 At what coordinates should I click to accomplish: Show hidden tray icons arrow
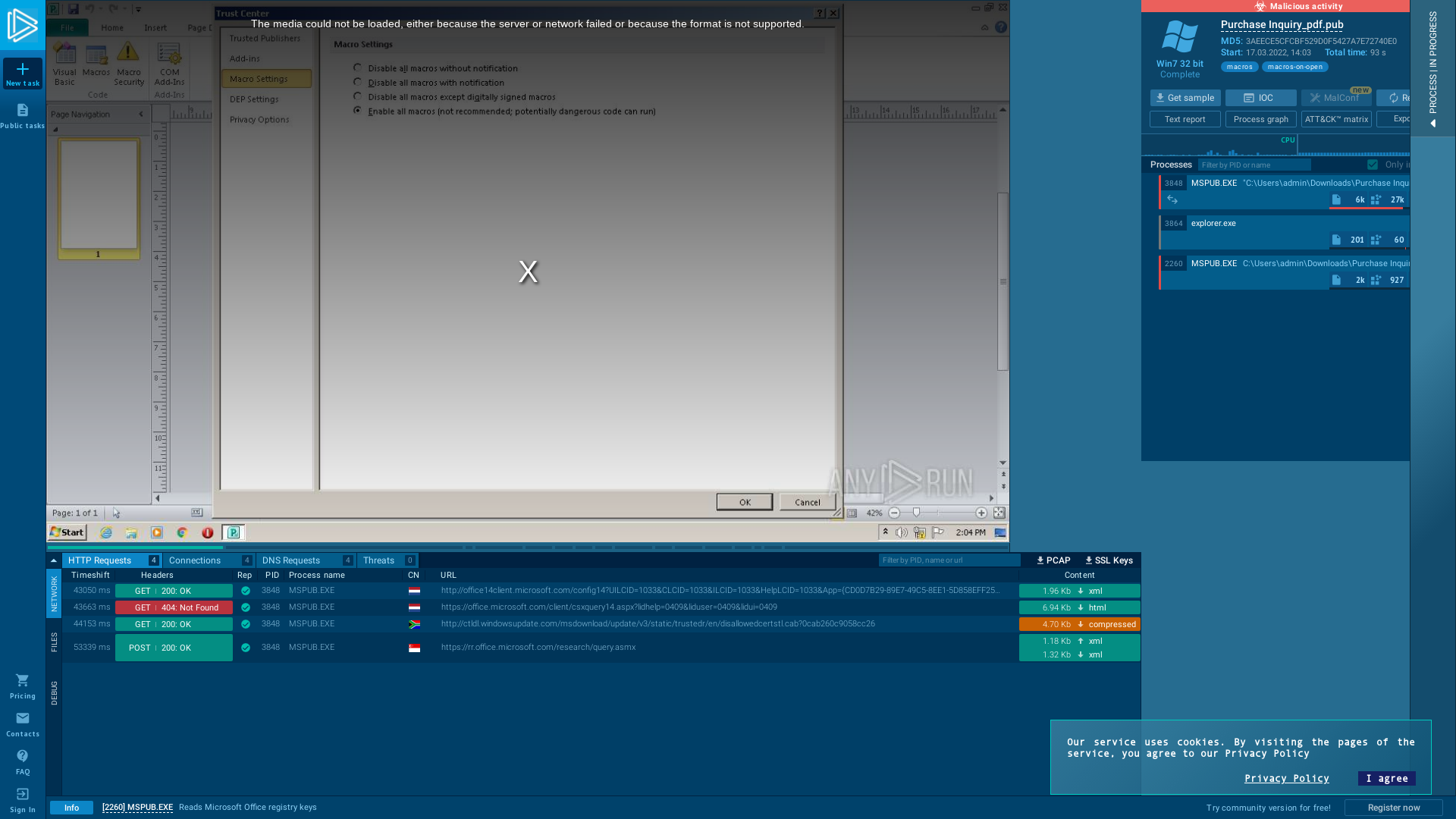pyautogui.click(x=885, y=532)
